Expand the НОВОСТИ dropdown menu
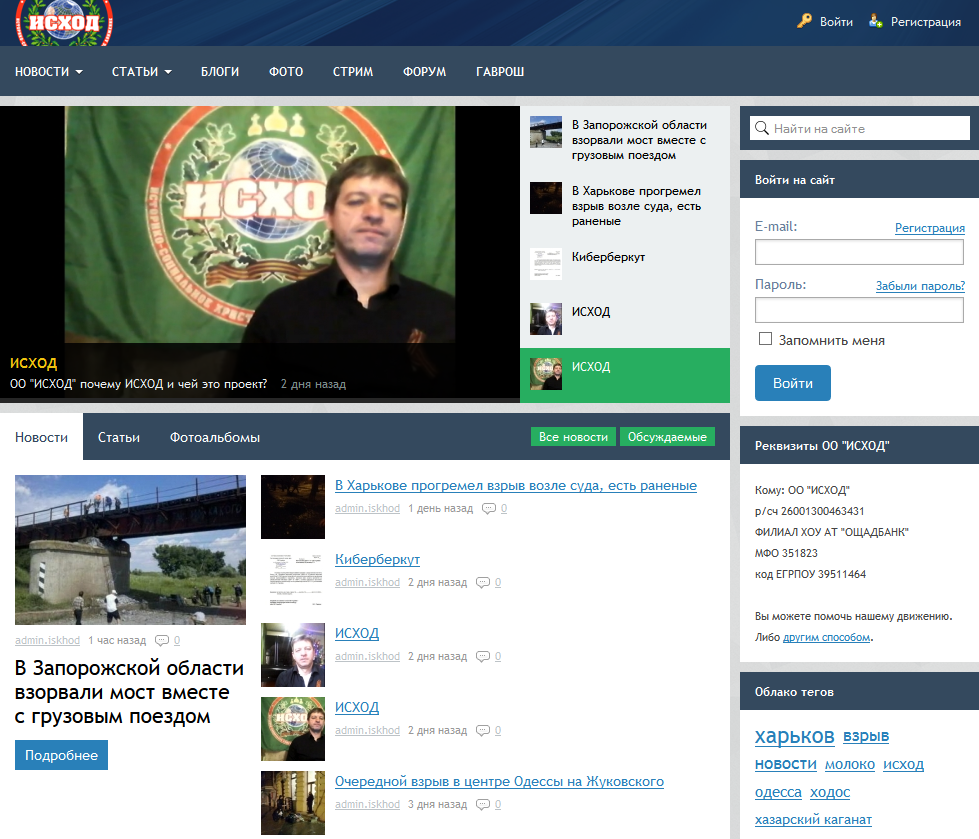 tap(48, 72)
